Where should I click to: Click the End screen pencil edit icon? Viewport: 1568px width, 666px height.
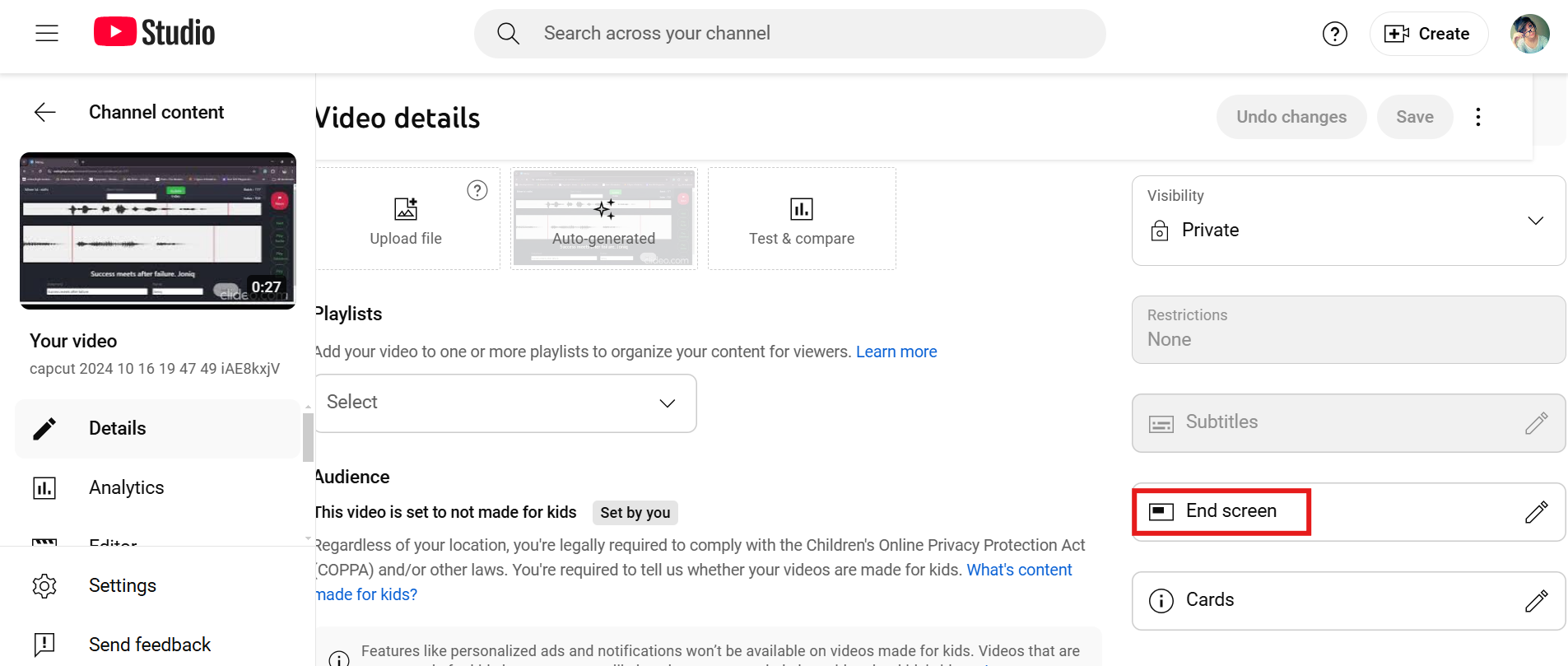tap(1536, 512)
